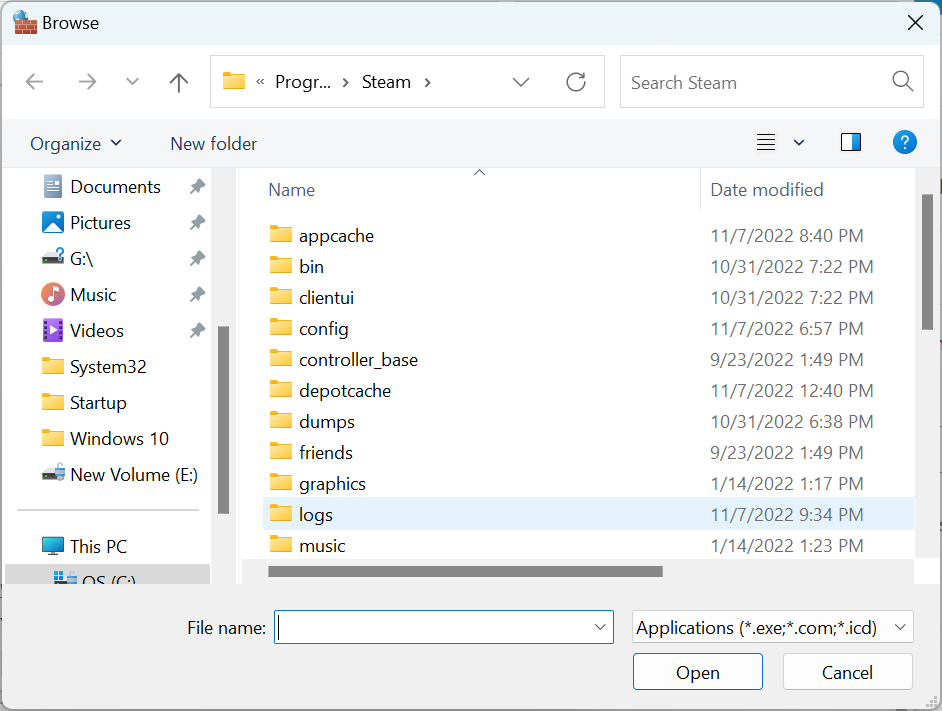Image resolution: width=942 pixels, height=711 pixels.
Task: Change view with the list view icon
Action: [x=765, y=142]
